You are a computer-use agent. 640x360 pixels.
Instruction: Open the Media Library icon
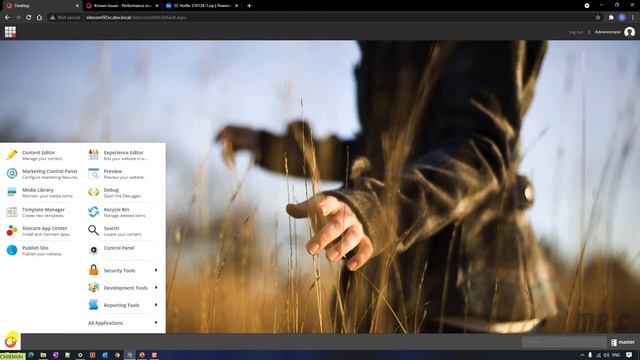12,192
